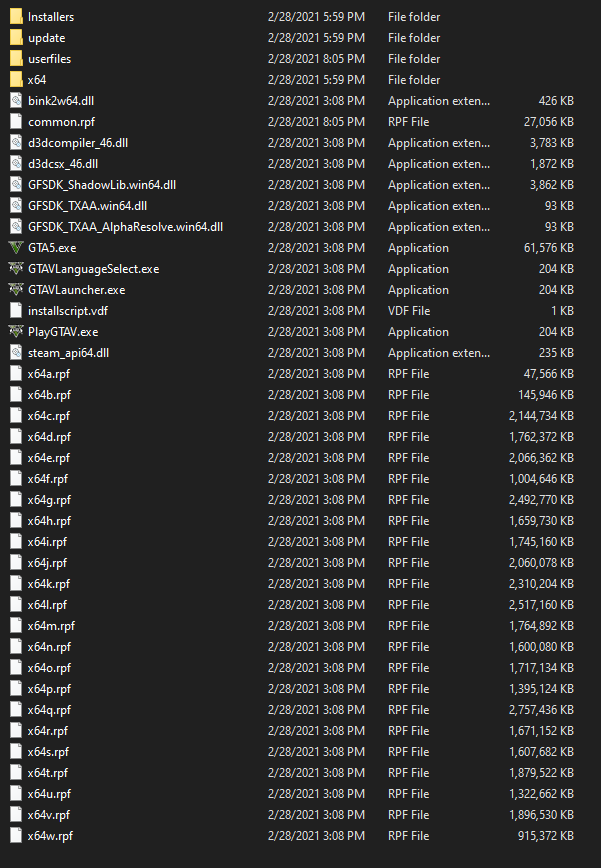This screenshot has height=868, width=601.
Task: Click the PlayGTAV.exe icon
Action: 15,332
